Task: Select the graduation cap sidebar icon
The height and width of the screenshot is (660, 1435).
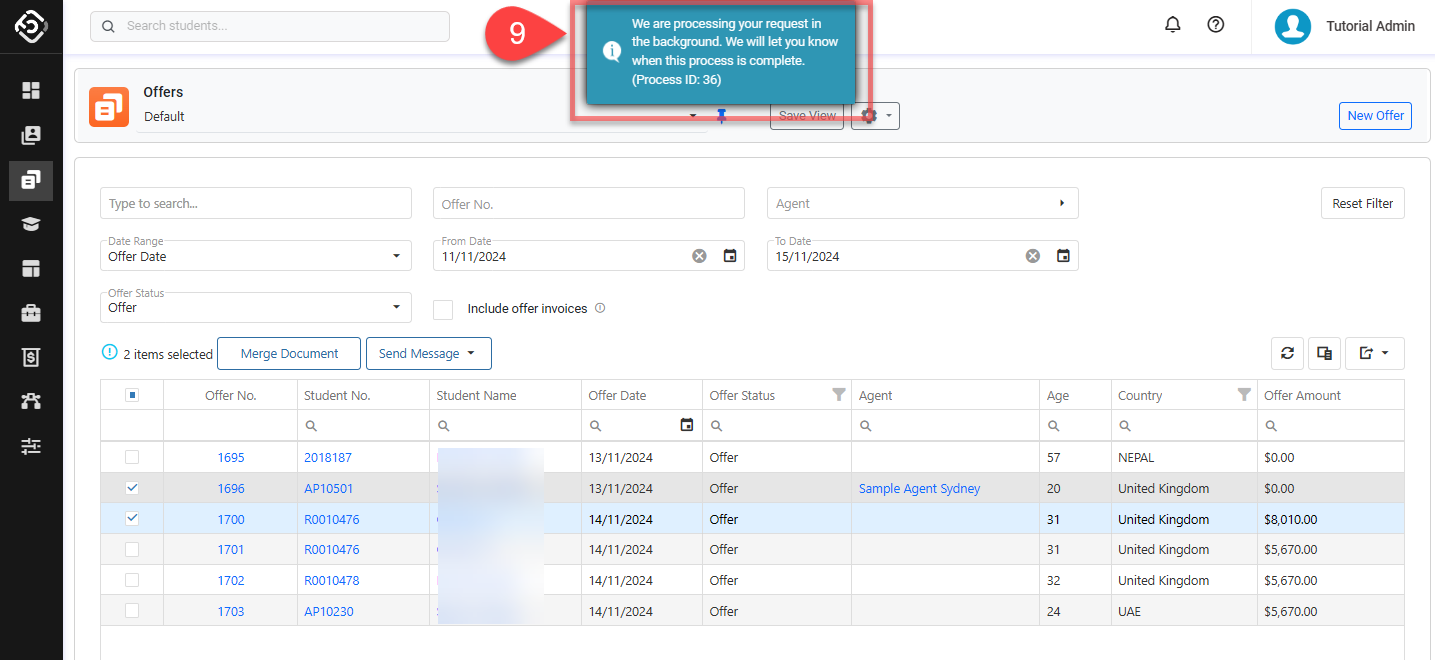Action: pos(31,224)
